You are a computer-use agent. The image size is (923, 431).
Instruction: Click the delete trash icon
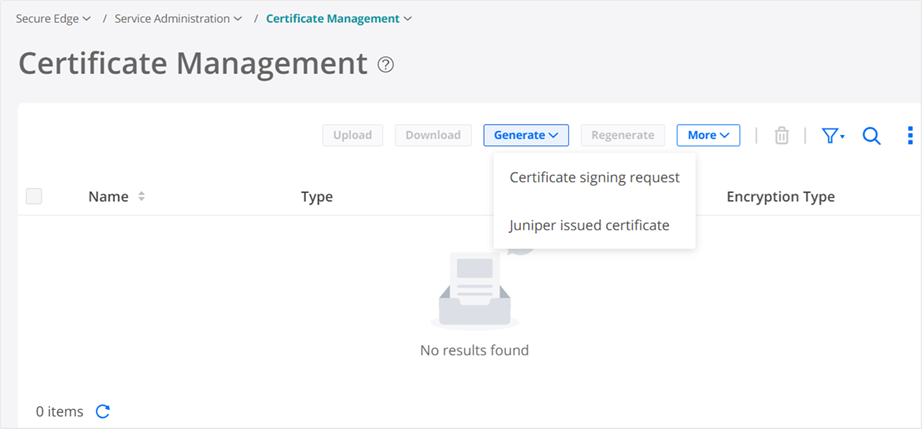pos(782,135)
